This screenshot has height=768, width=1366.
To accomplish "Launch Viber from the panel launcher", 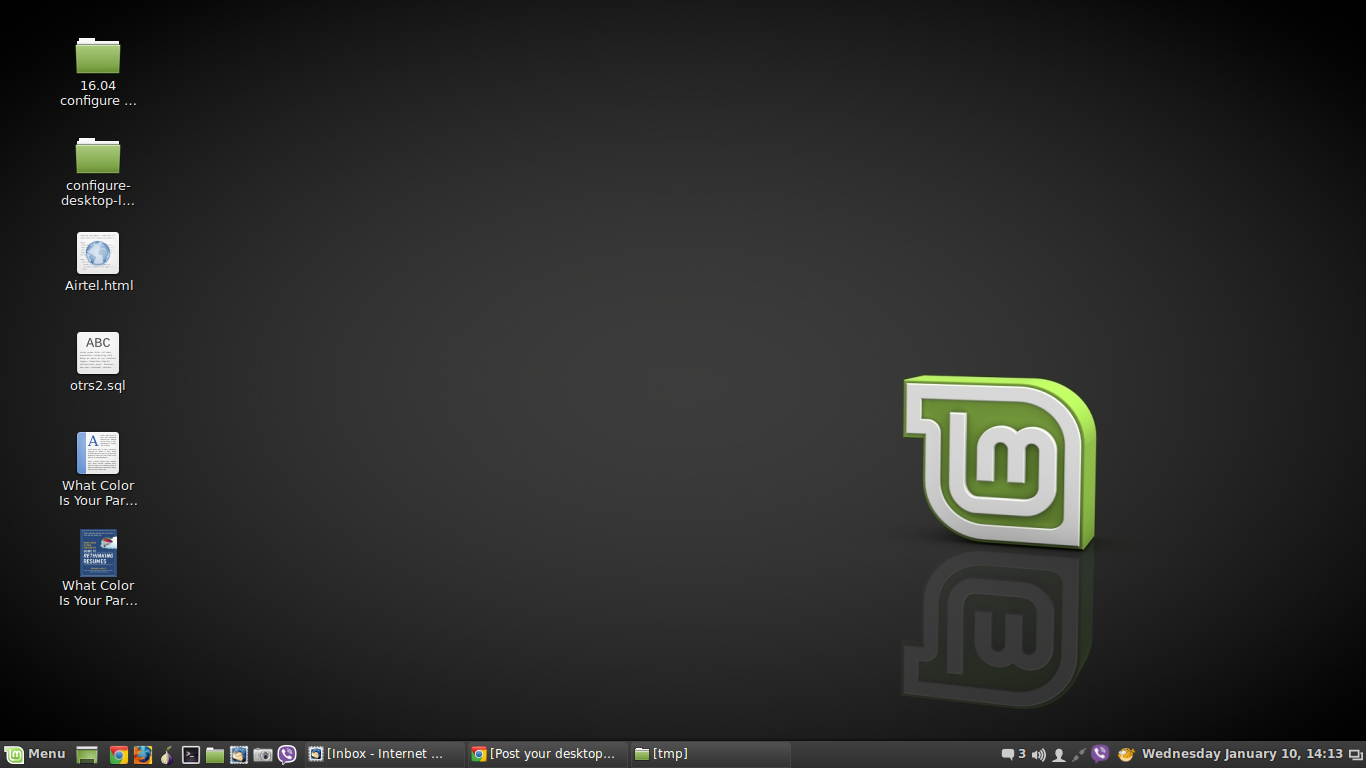I will click(287, 753).
